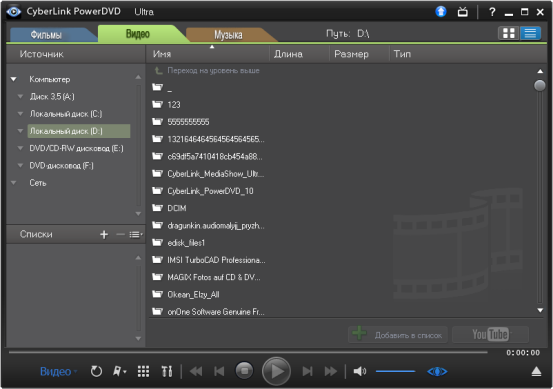
Task: Open the TV mode icon in title bar
Action: click(463, 12)
